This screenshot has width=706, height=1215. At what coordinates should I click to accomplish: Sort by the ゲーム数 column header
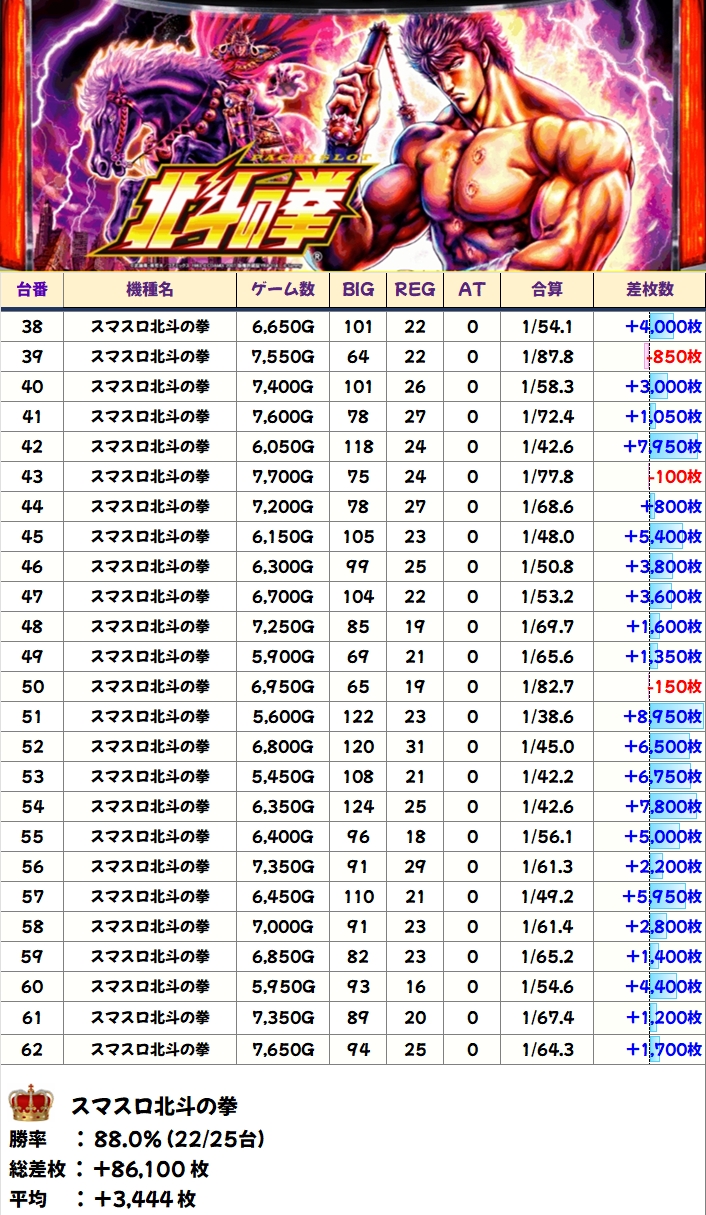[x=283, y=289]
